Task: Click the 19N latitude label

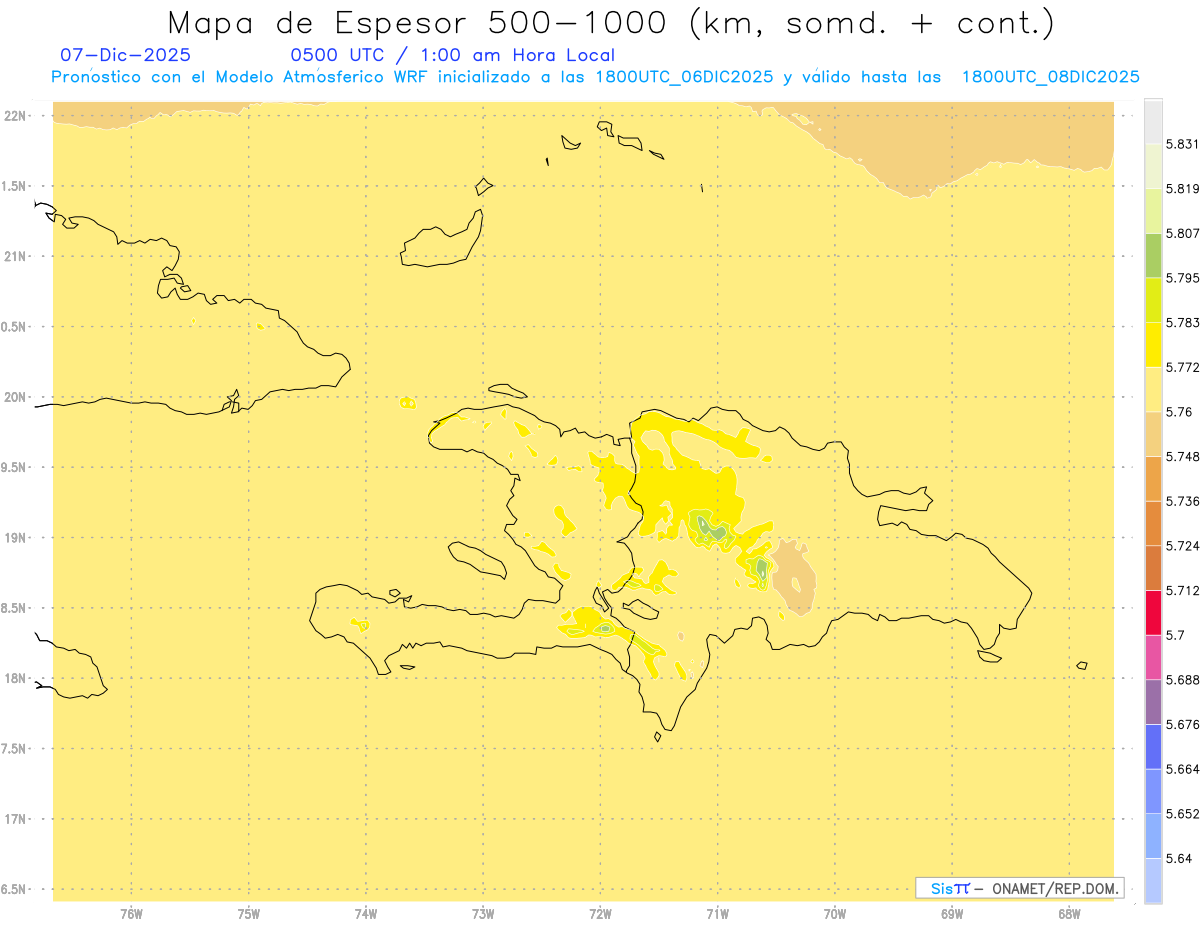Action: pos(15,538)
